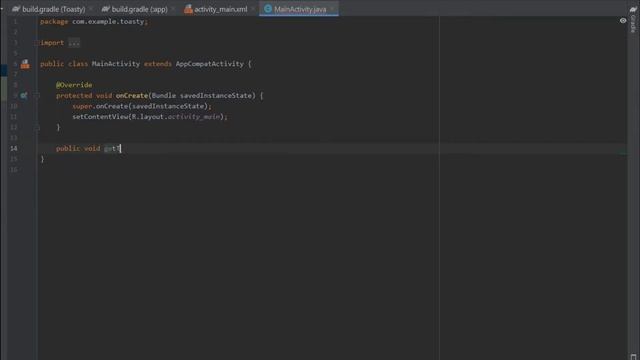Click the super keyword
Screen dimensions: 640x360
click(82, 107)
